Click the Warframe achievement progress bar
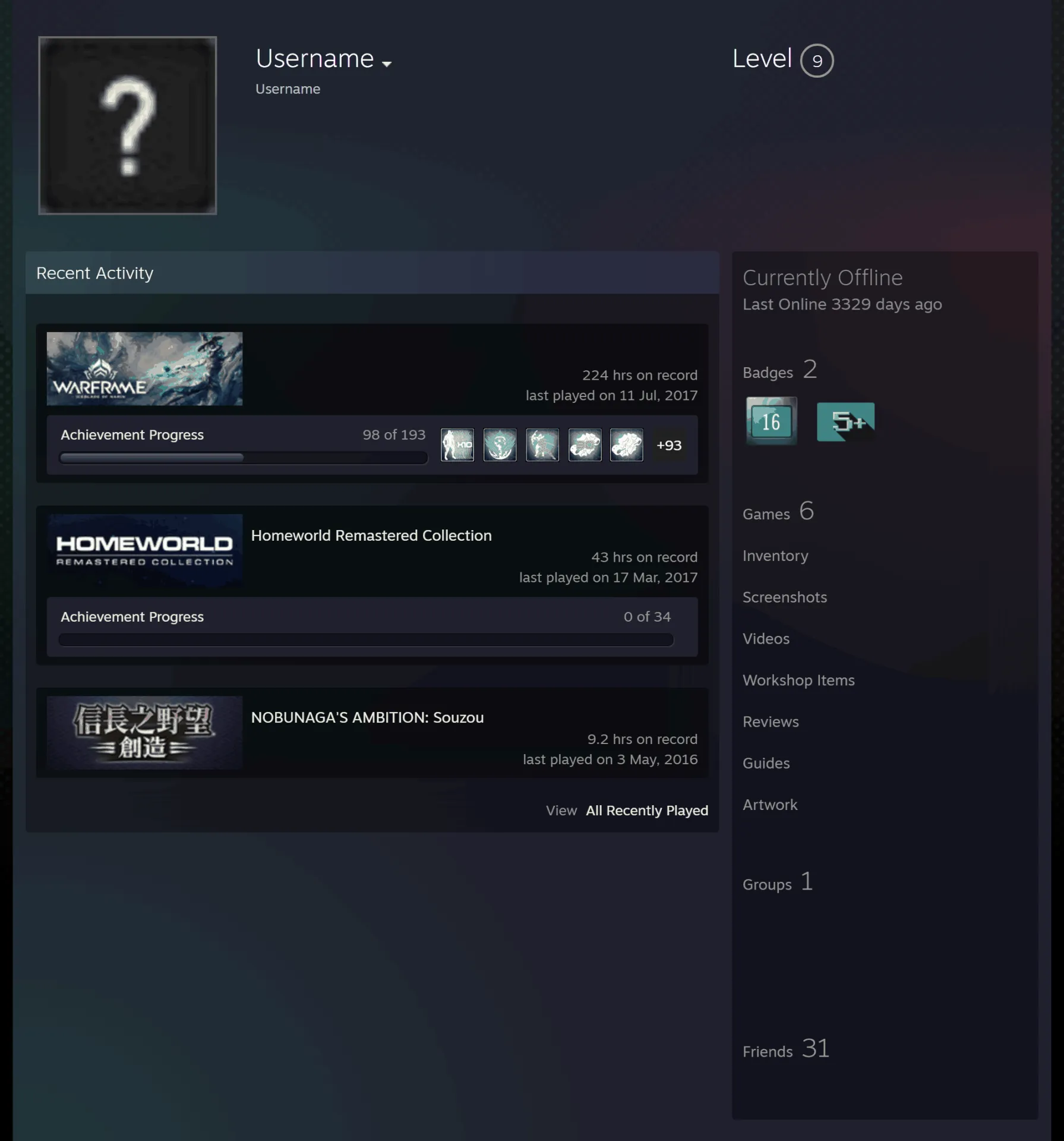The height and width of the screenshot is (1141, 1064). [x=243, y=458]
